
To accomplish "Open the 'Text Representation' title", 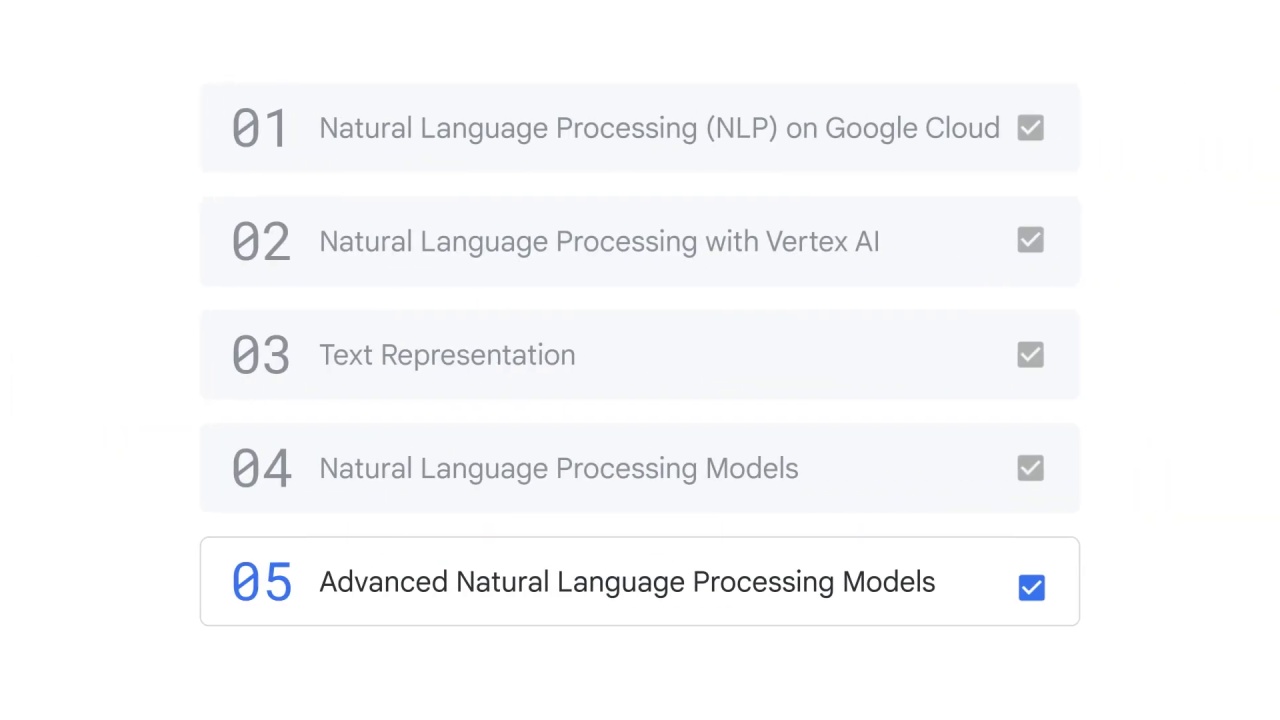I will [x=447, y=356].
